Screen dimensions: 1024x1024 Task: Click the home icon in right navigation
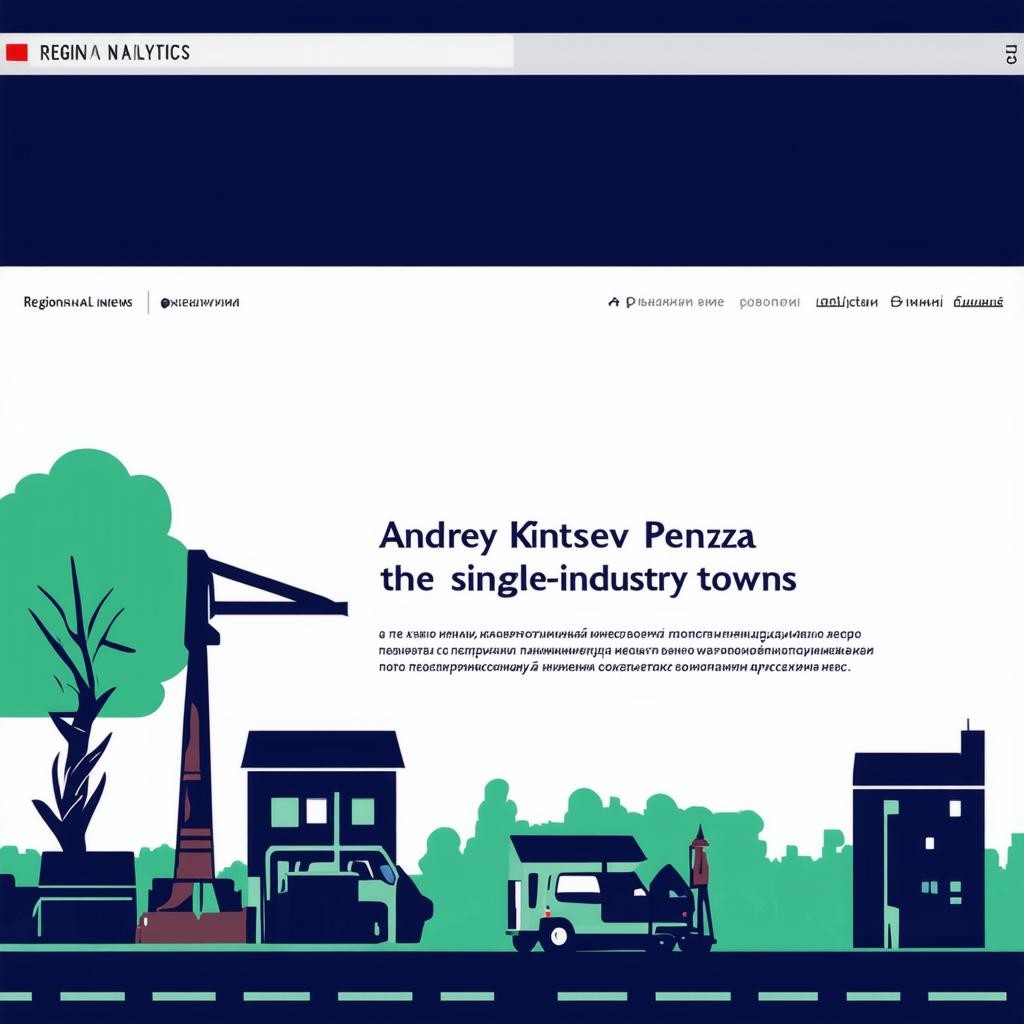click(x=614, y=302)
